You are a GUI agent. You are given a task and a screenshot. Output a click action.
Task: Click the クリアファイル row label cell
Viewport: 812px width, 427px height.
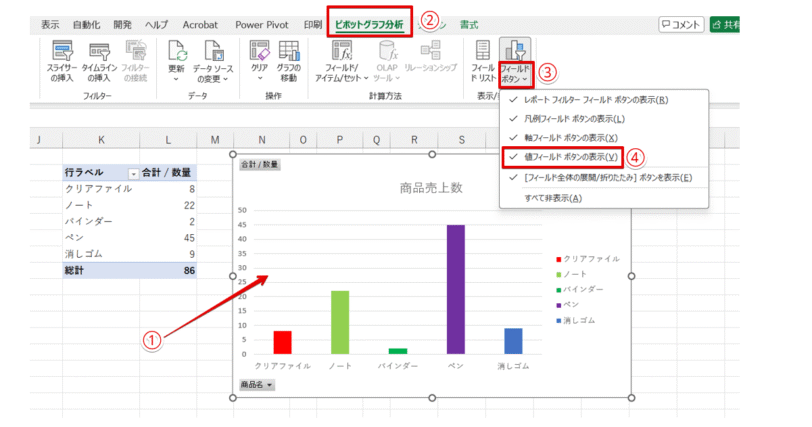pyautogui.click(x=101, y=189)
